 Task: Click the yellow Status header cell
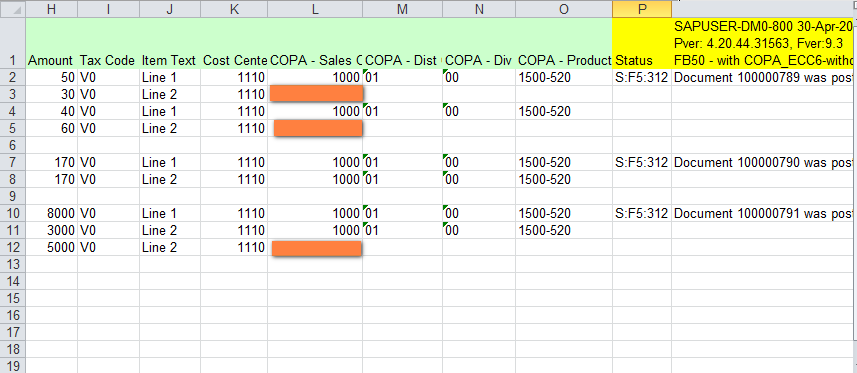click(x=642, y=43)
